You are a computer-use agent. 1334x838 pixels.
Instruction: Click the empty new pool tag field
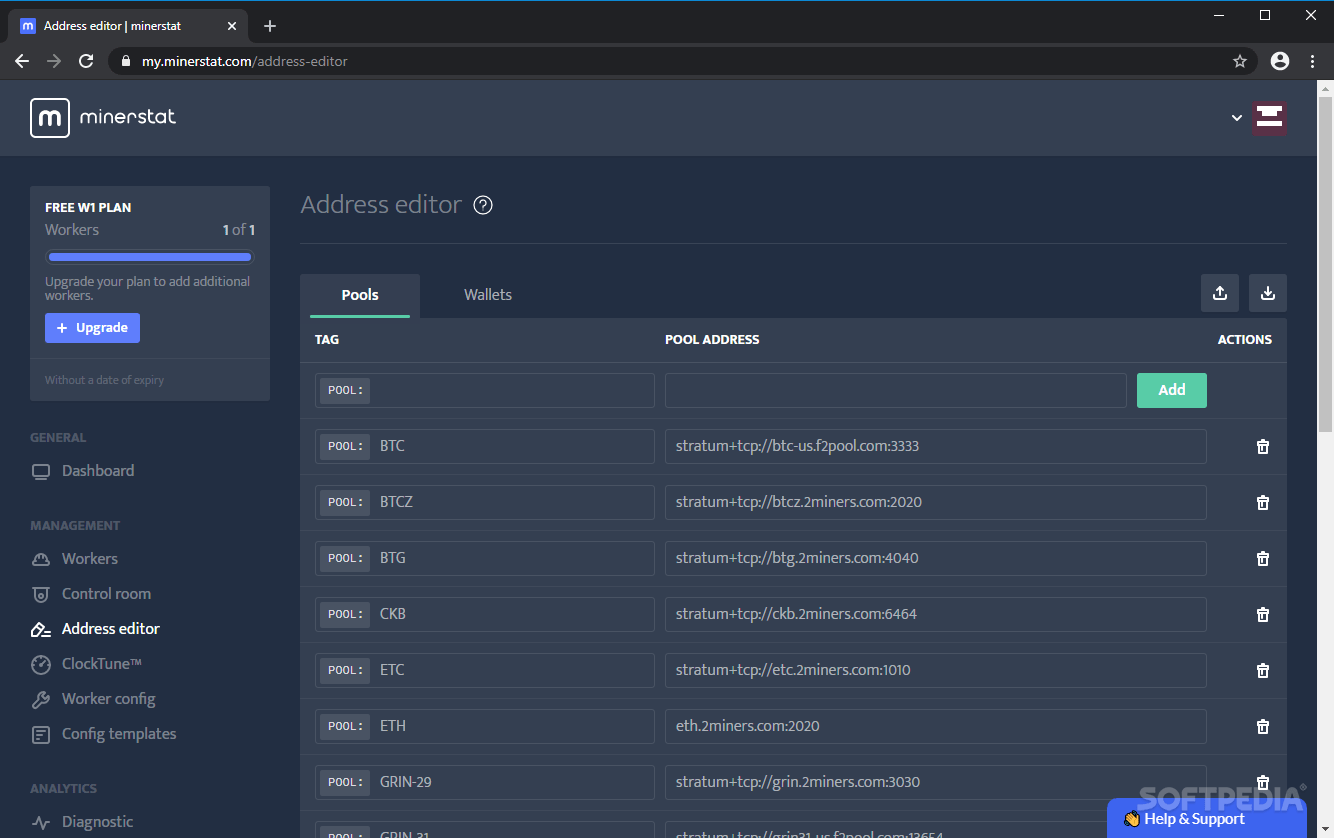tap(485, 390)
